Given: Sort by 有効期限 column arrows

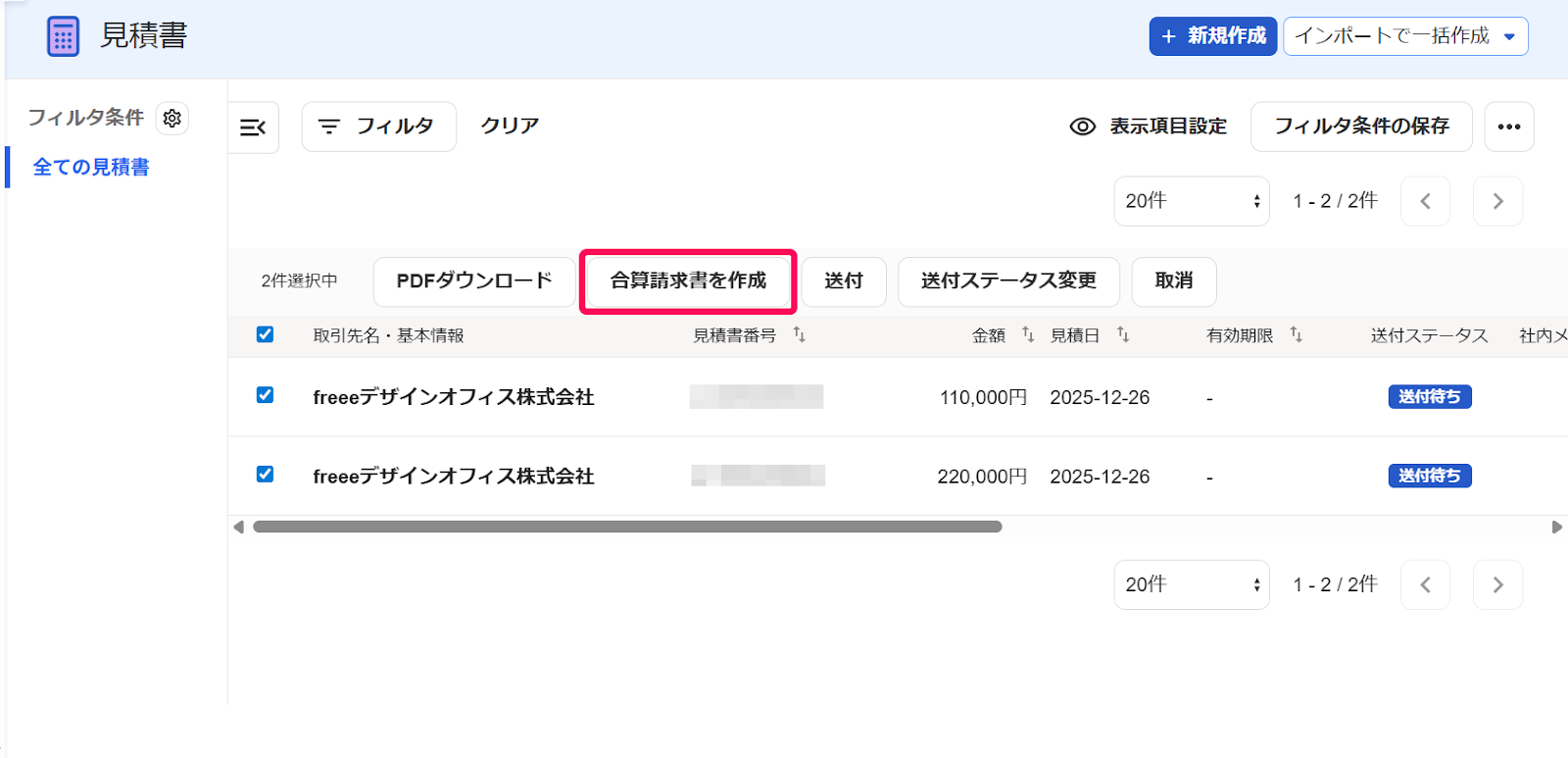Looking at the screenshot, I should [1296, 334].
